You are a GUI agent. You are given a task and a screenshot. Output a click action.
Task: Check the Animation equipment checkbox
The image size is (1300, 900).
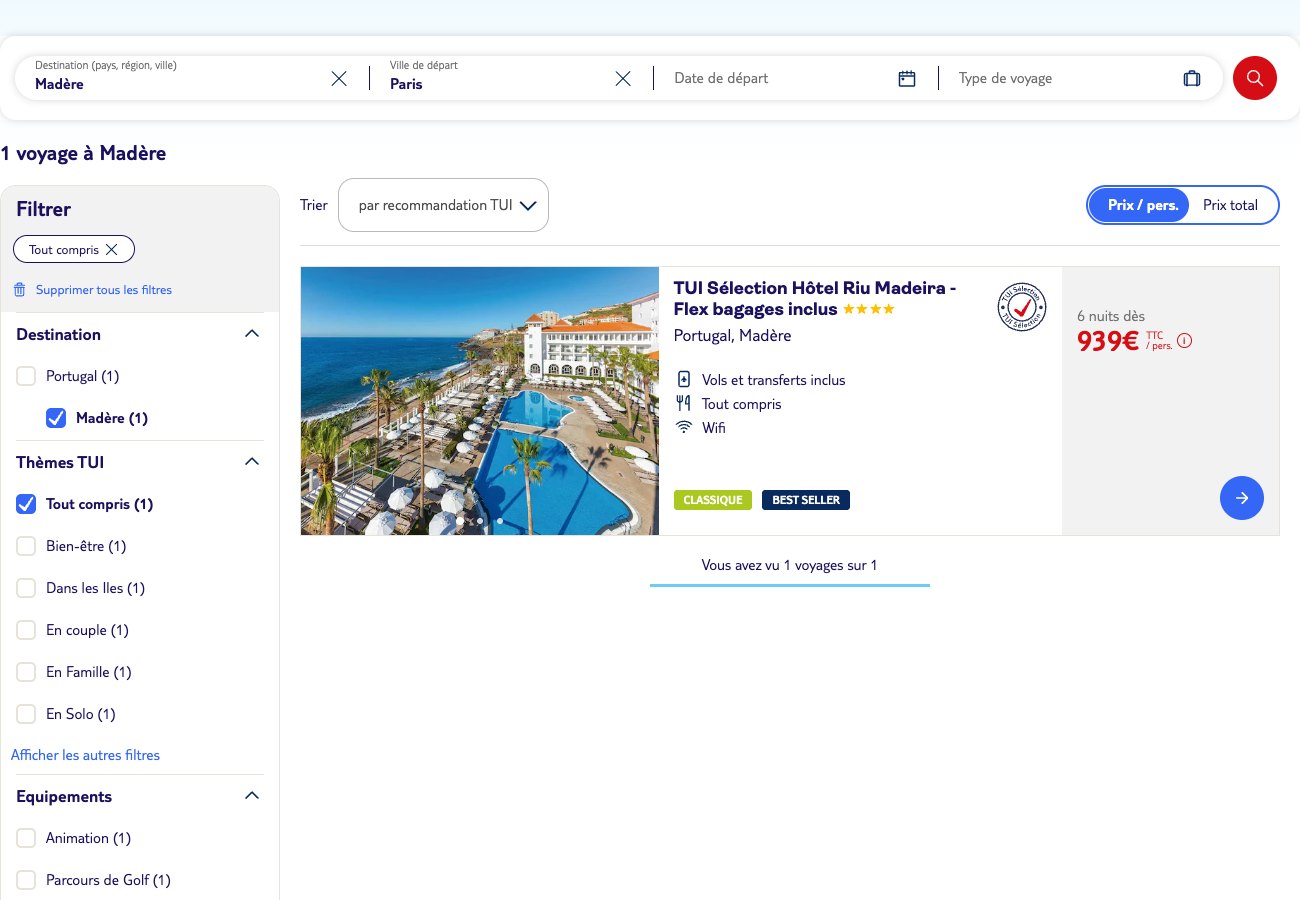(x=26, y=838)
